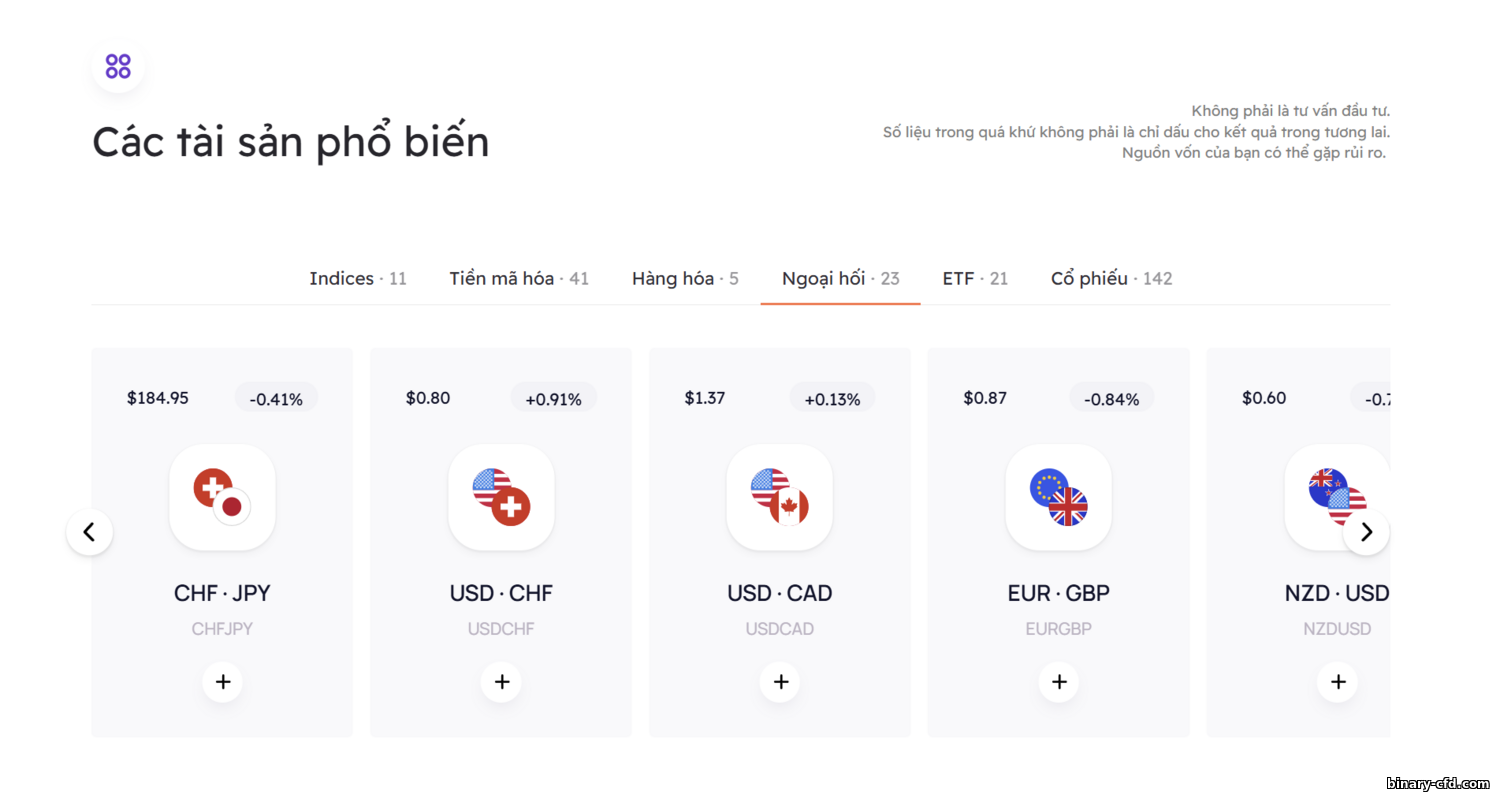Click the -0.41% change badge on CHFJPY
The image size is (1500, 802).
click(276, 399)
